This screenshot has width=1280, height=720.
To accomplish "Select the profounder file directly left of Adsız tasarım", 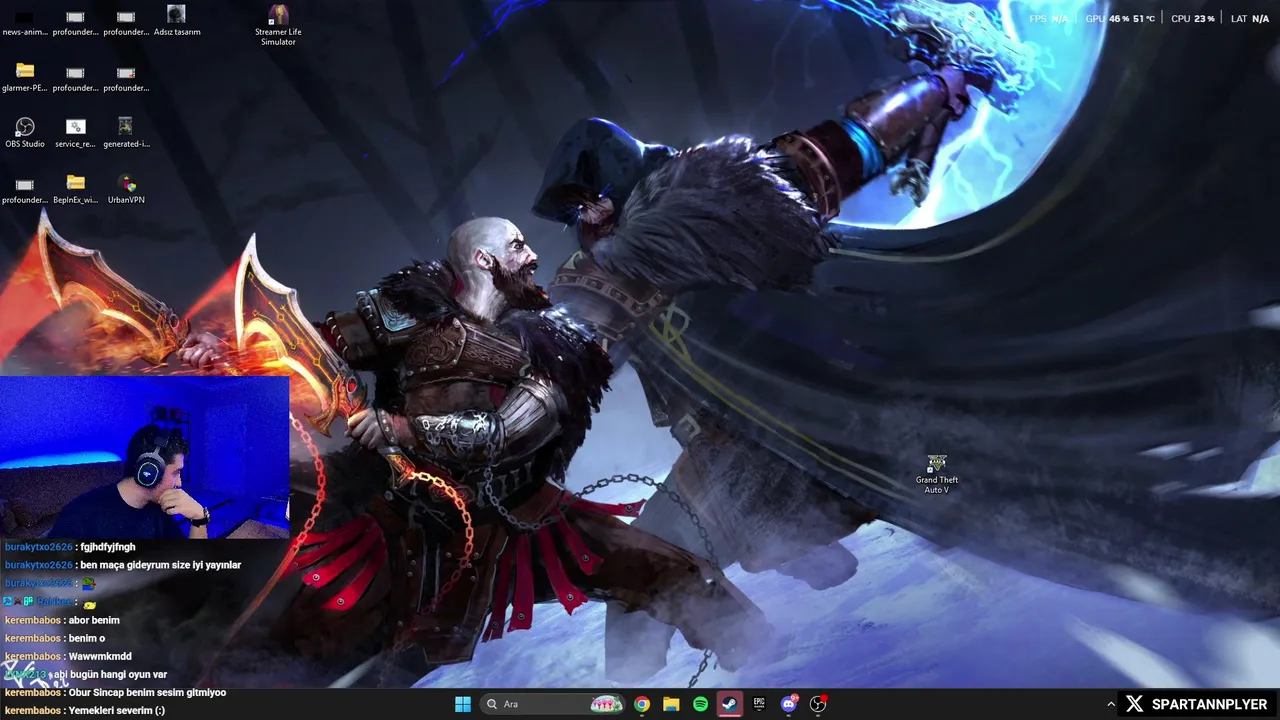I will coord(126,21).
